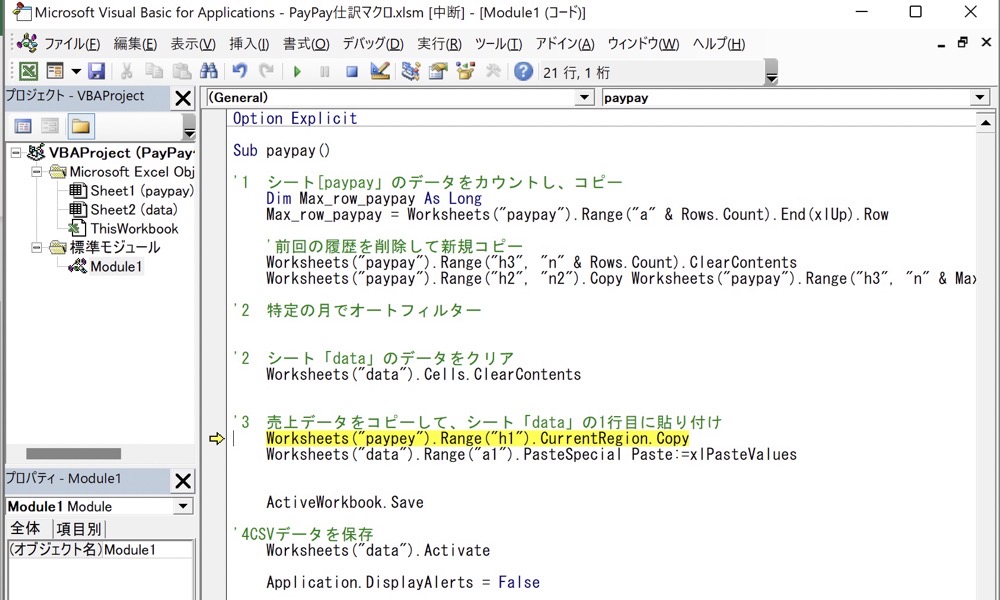Open the (General) object dropdown

[585, 98]
